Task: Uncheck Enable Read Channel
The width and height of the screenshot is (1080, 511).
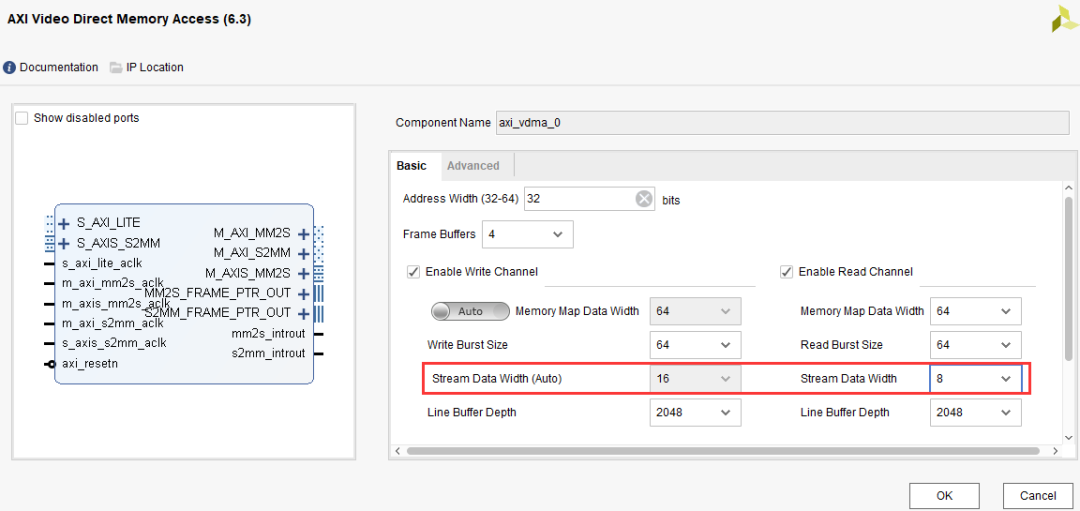Action: 786,272
